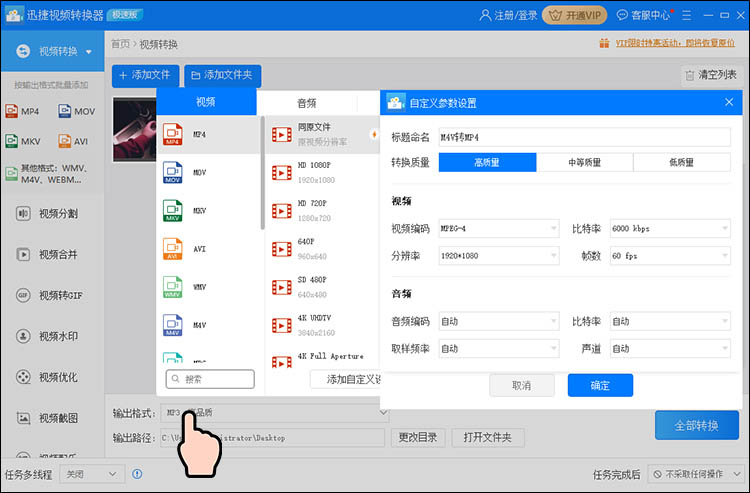This screenshot has width=750, height=493.
Task: Select the MKV quick format icon in sidebar
Action: (x=23, y=141)
